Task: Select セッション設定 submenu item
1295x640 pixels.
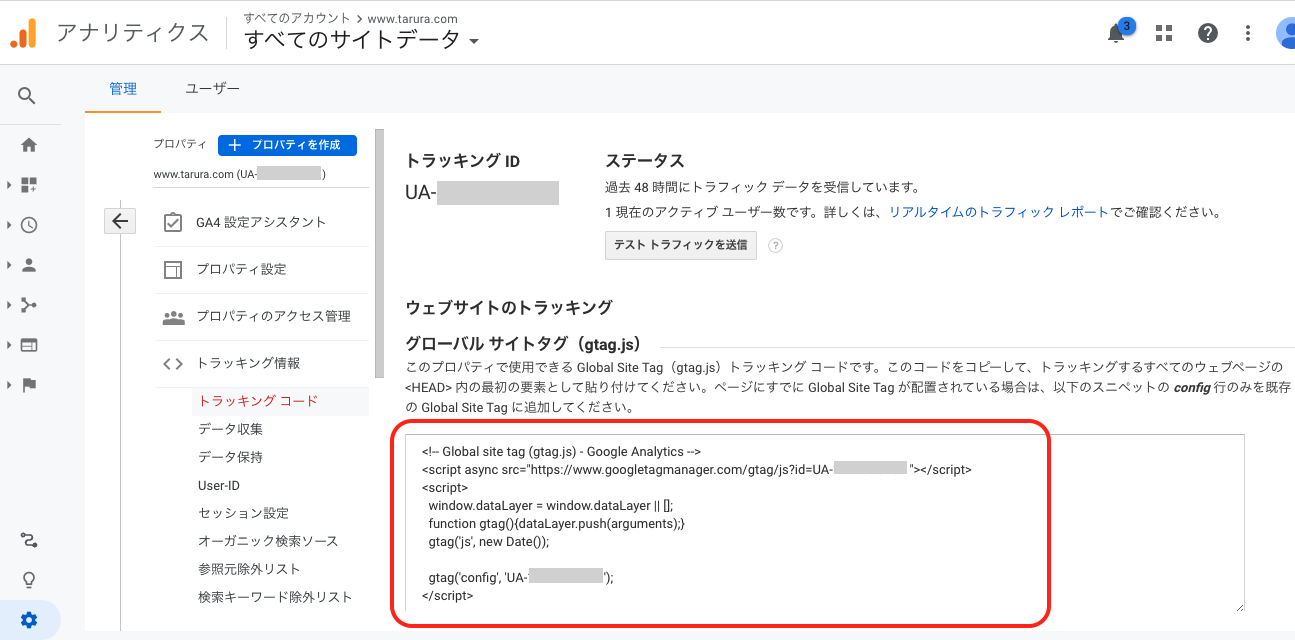Action: click(x=244, y=513)
